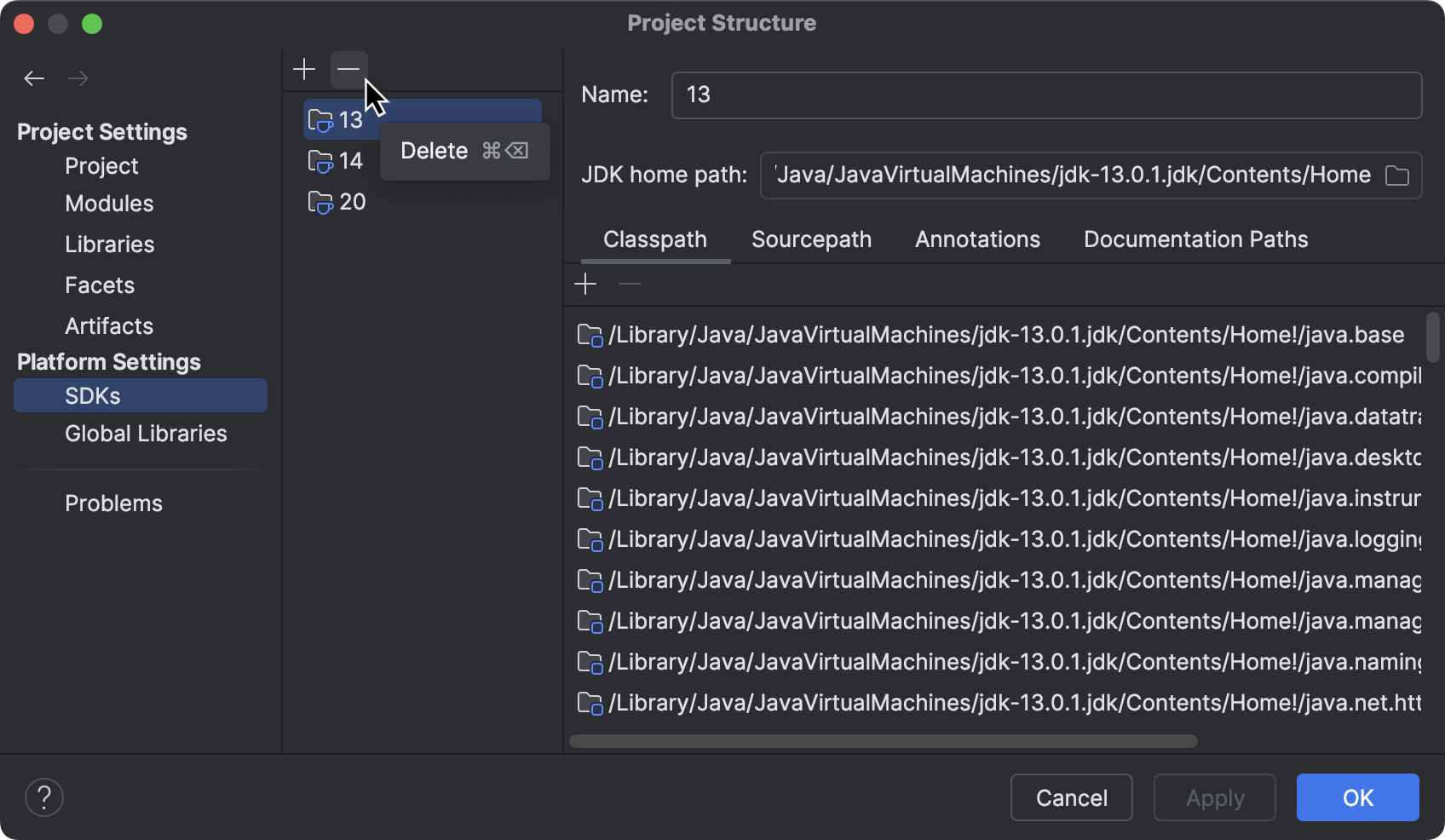This screenshot has height=840, width=1445.
Task: Click OK to confirm changes
Action: [x=1357, y=797]
